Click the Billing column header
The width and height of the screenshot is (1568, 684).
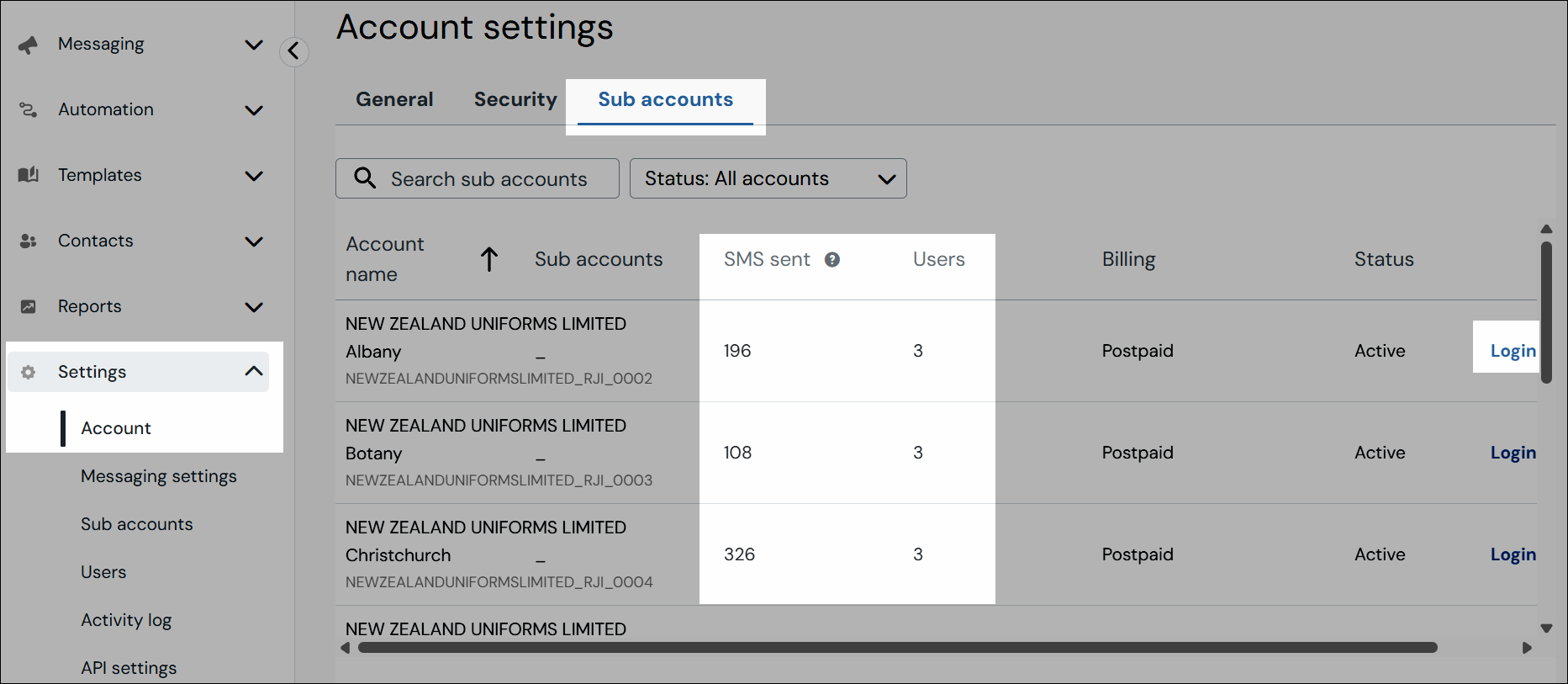pos(1129,259)
